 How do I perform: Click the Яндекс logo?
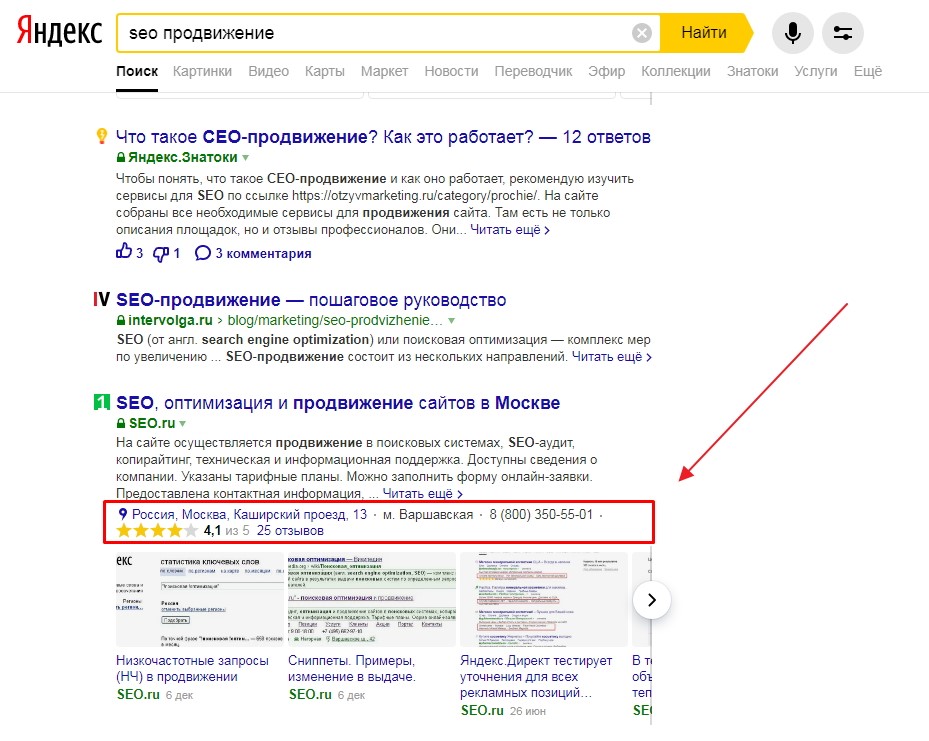point(58,32)
